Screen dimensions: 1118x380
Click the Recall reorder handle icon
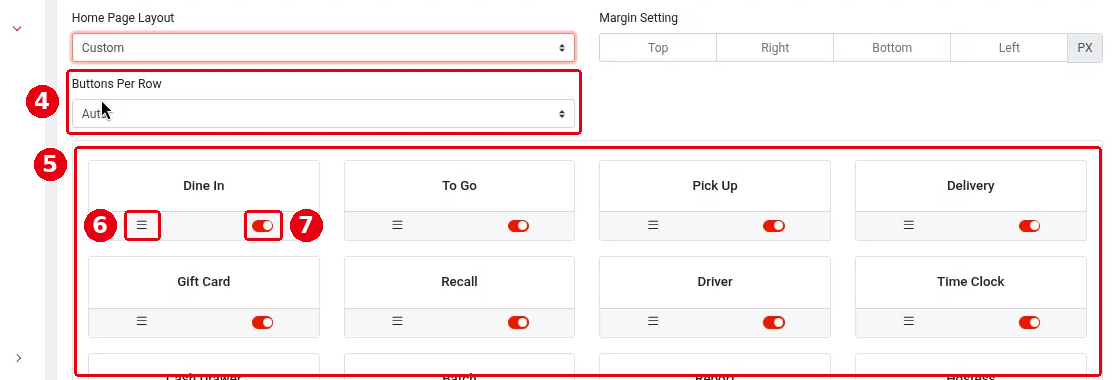coord(397,322)
